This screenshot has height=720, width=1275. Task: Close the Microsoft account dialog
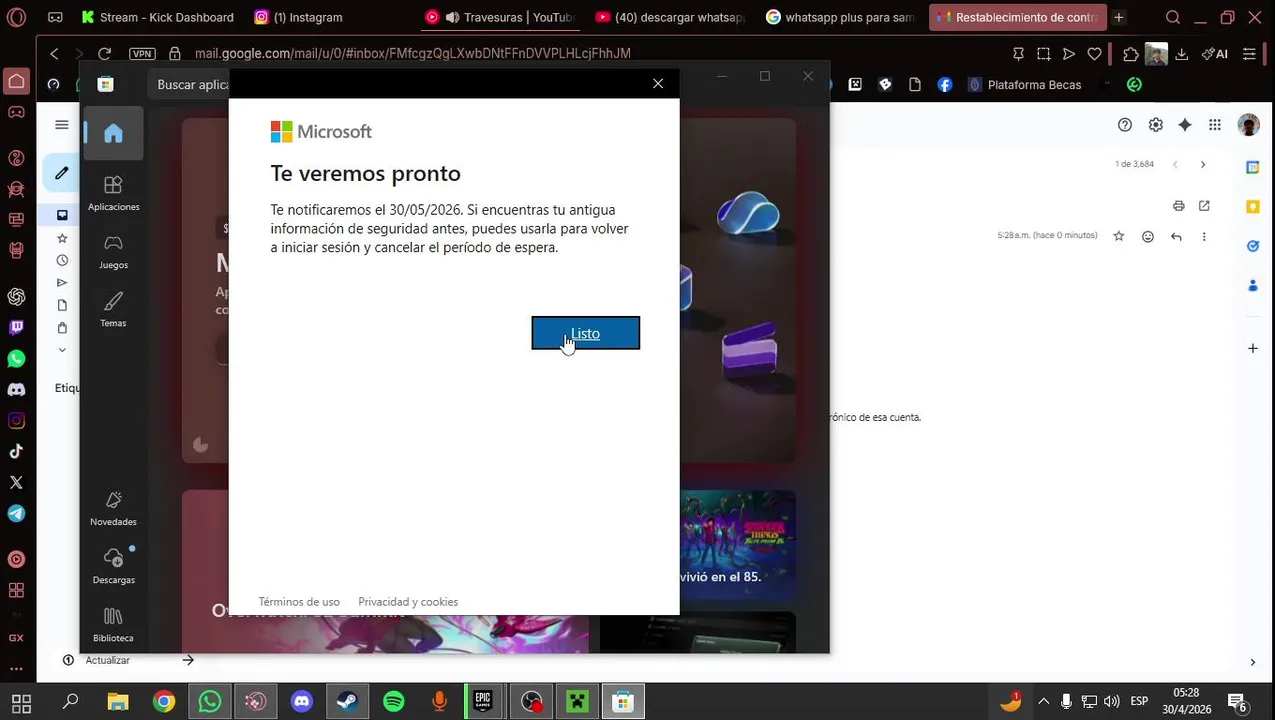pyautogui.click(x=658, y=84)
